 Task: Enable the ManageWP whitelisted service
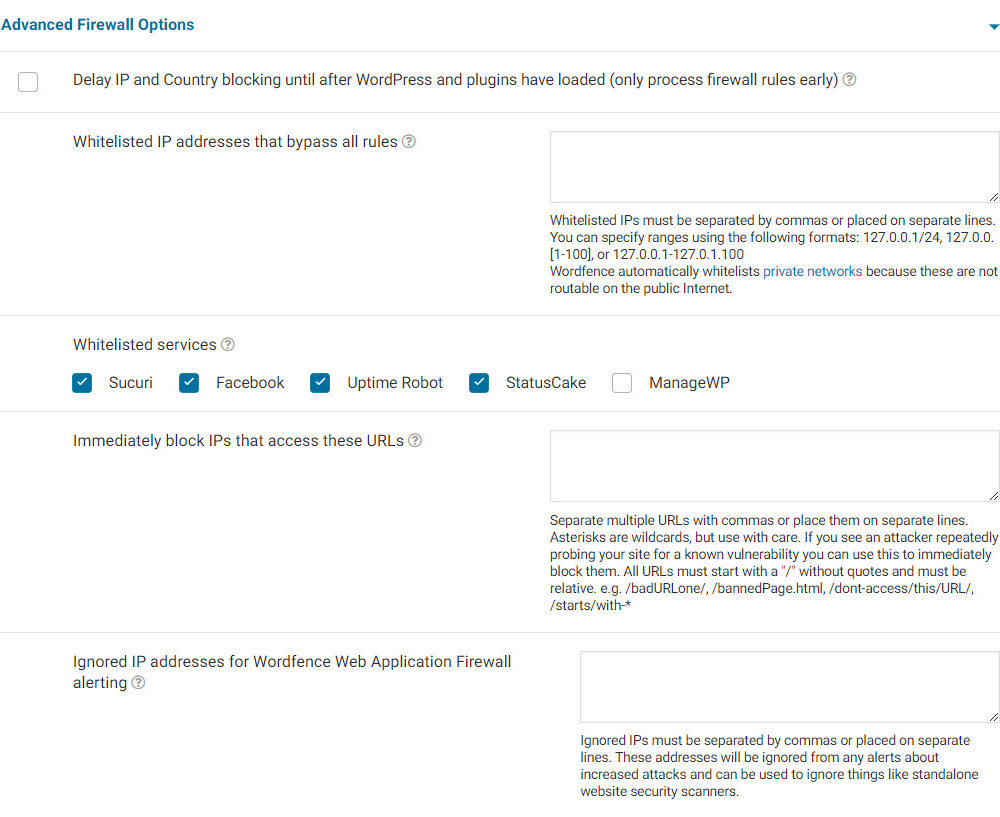point(622,383)
